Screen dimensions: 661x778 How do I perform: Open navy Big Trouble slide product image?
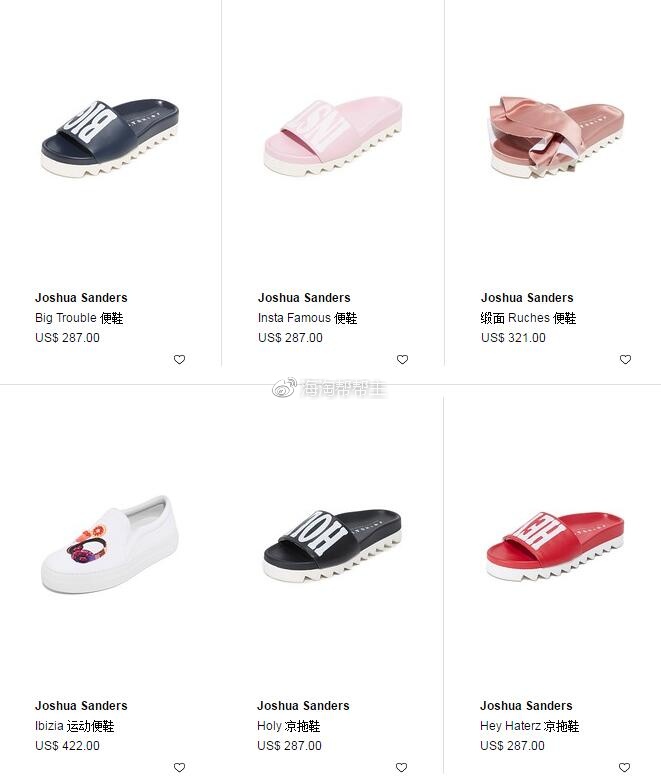tap(110, 138)
